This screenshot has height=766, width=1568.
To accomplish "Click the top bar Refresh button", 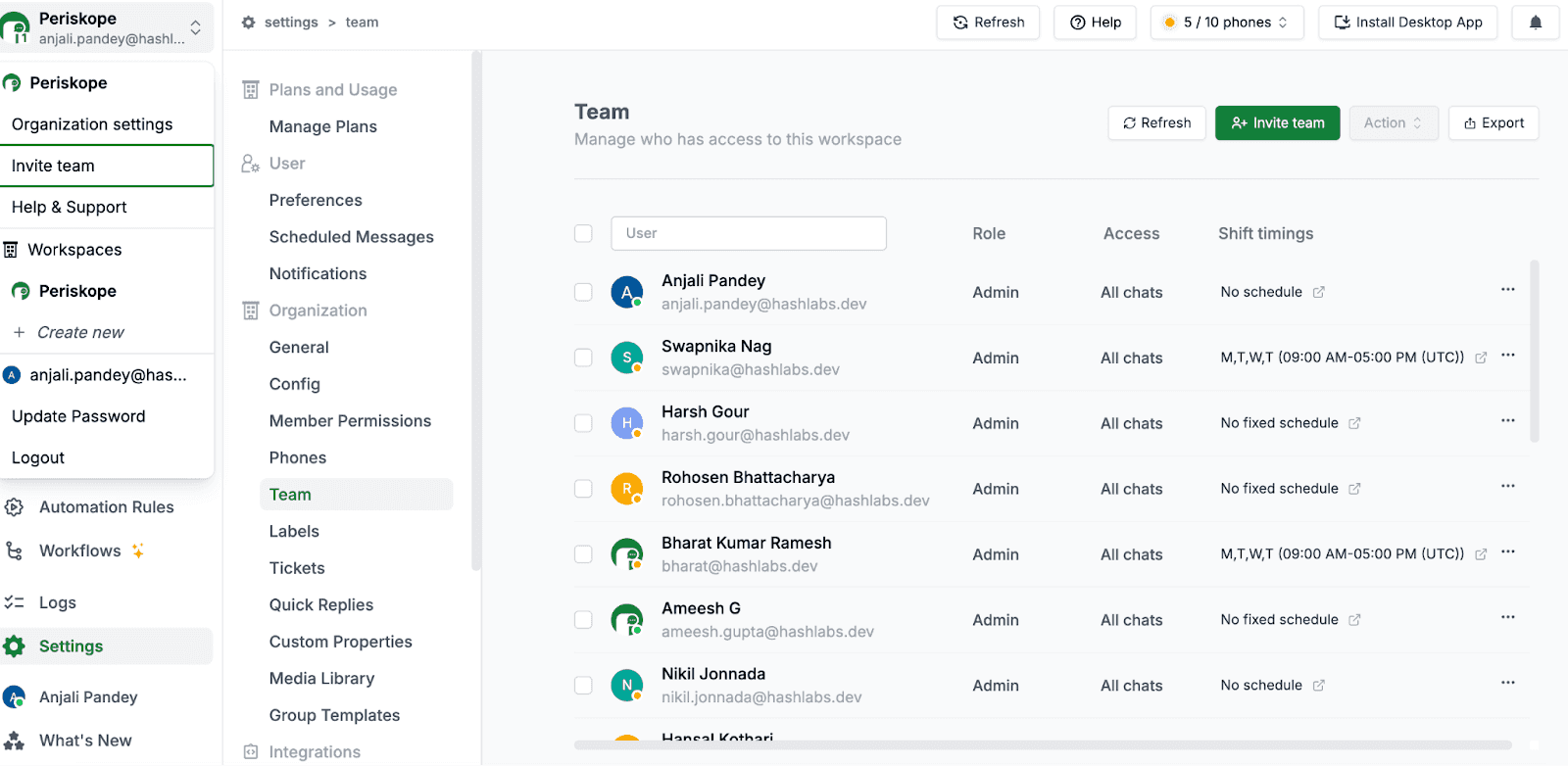I will (x=989, y=23).
